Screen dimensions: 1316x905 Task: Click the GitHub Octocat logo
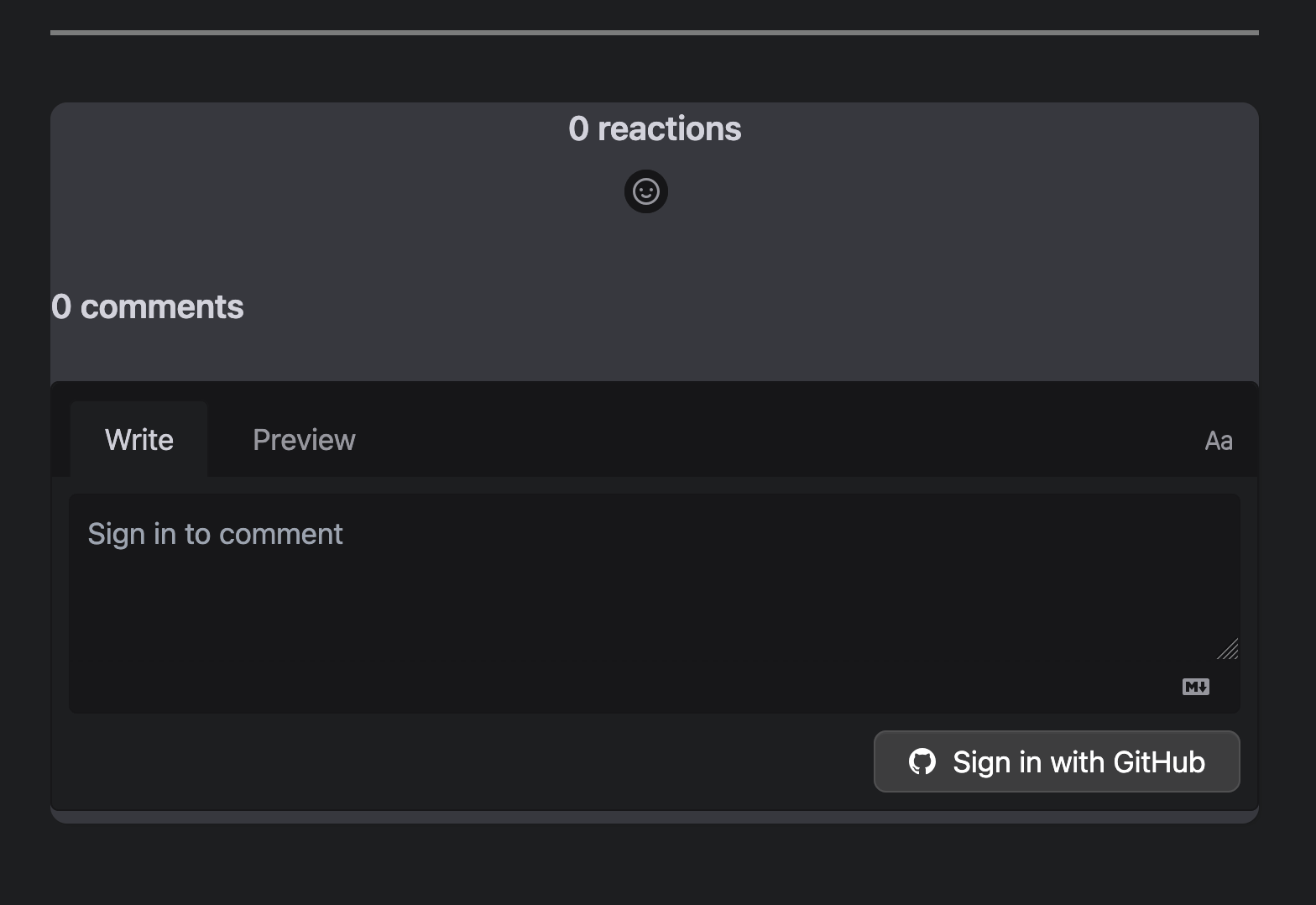click(922, 761)
